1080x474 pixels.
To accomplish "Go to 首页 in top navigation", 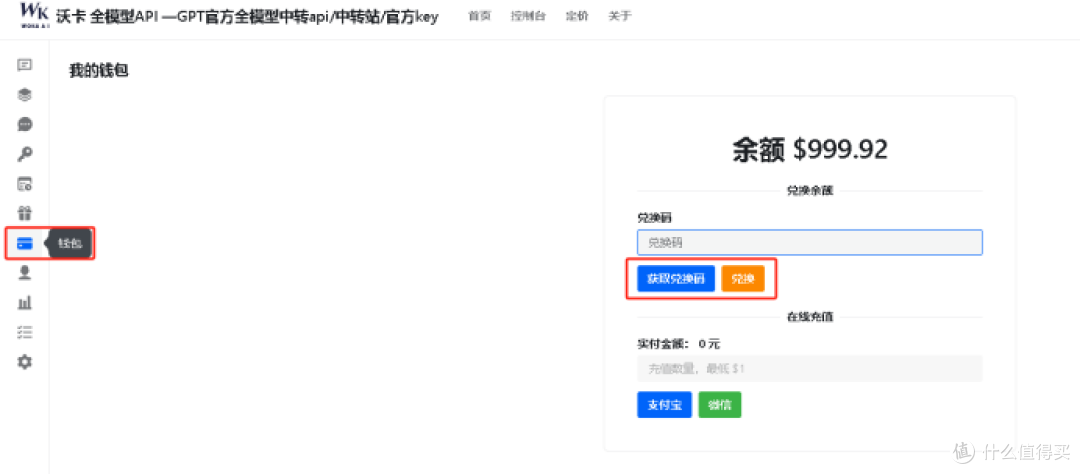I will tap(479, 16).
